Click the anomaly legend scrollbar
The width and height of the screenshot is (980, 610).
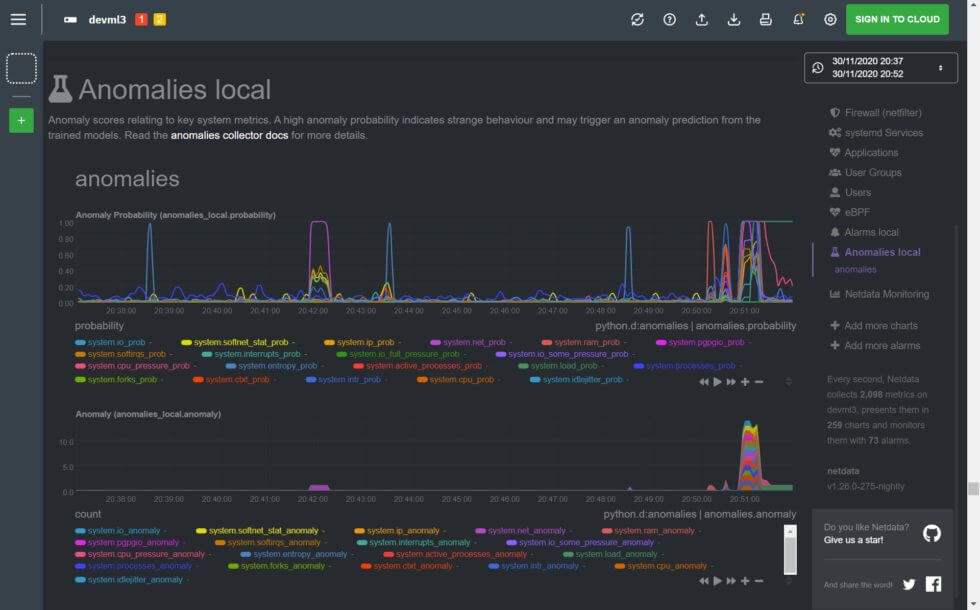(790, 548)
